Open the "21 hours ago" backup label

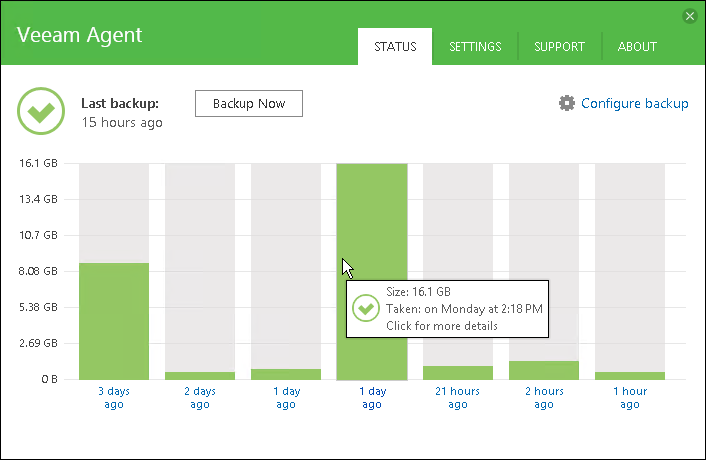pos(458,397)
